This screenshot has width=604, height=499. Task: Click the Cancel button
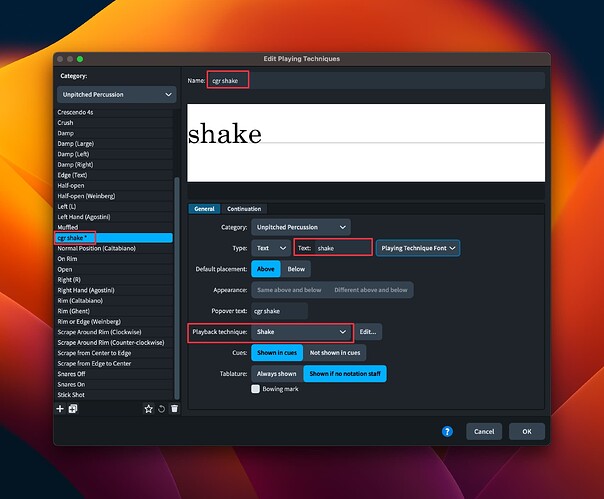484,432
